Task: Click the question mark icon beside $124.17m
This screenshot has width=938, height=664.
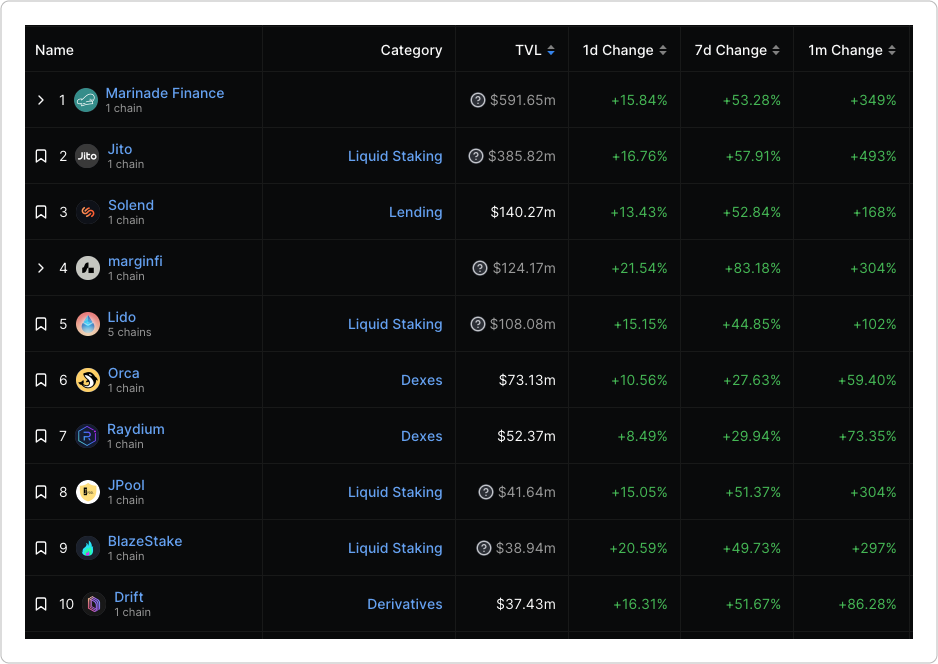Action: (x=480, y=268)
